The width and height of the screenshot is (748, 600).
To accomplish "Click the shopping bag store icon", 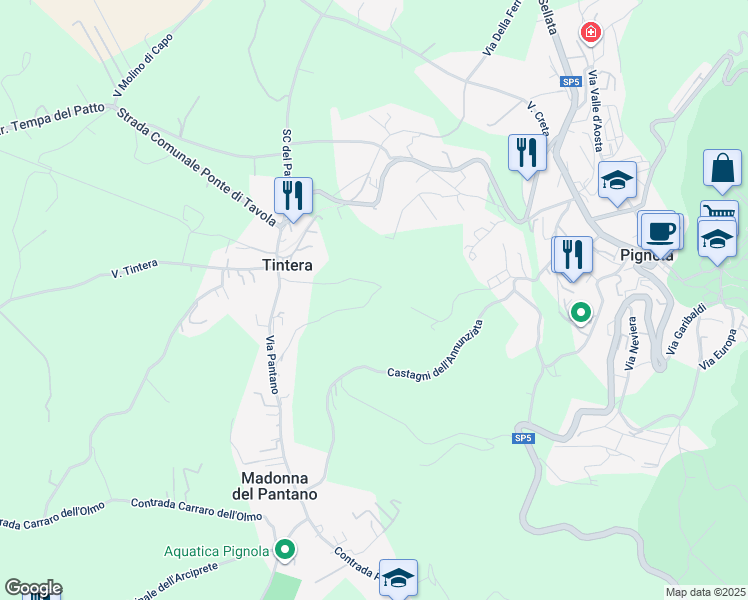I will [722, 169].
